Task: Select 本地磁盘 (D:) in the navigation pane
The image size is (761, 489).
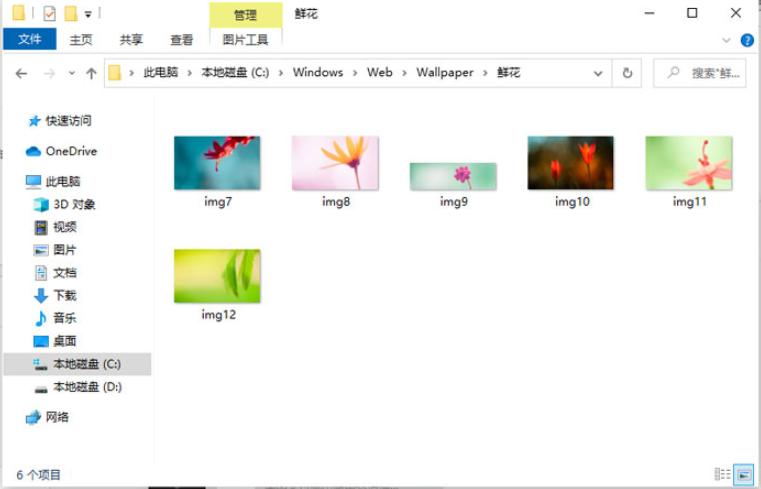Action: click(87, 387)
